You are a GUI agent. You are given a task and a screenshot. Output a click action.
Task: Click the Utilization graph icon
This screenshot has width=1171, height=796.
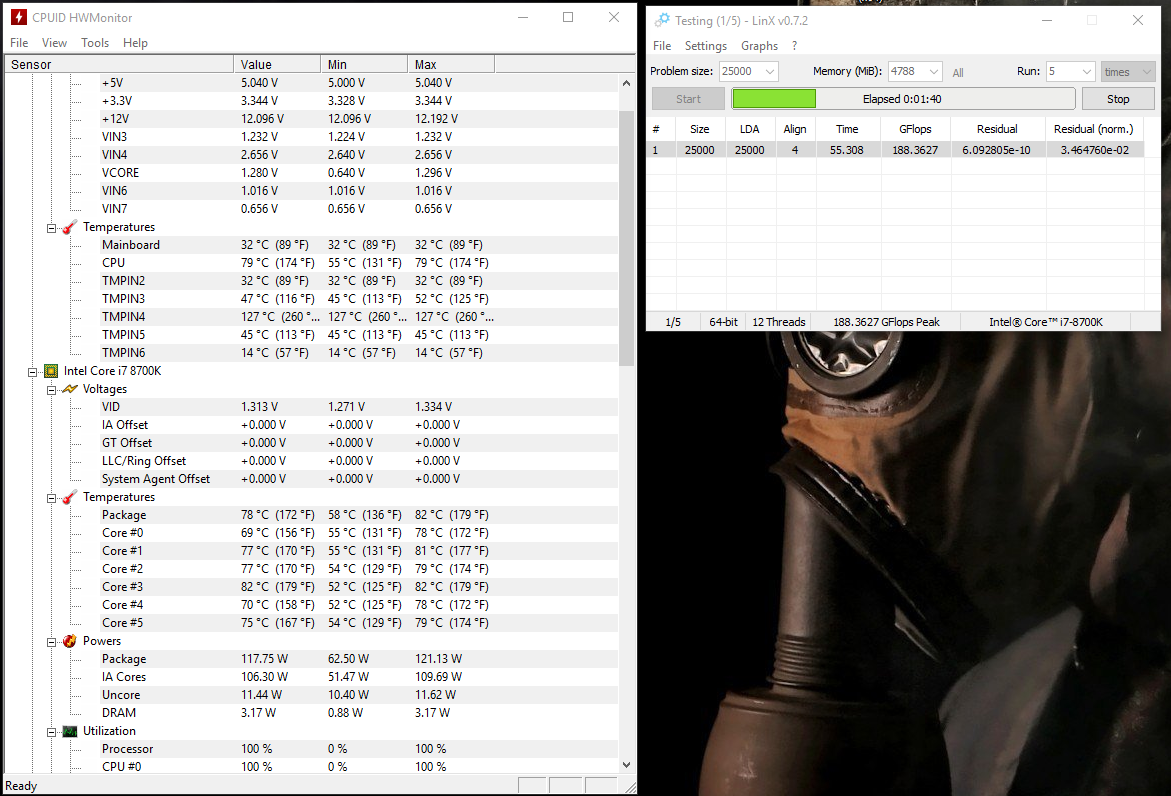69,731
